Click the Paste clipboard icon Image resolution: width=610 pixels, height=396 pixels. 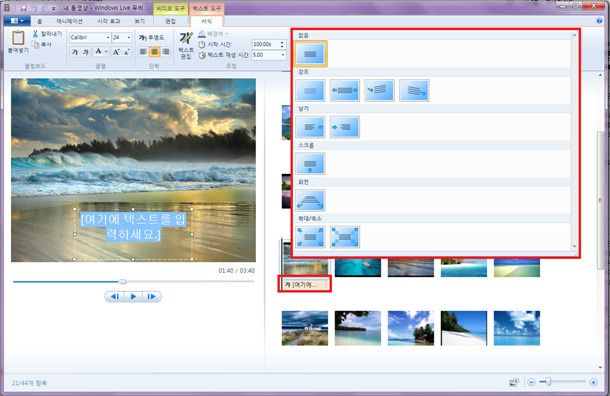pyautogui.click(x=18, y=38)
